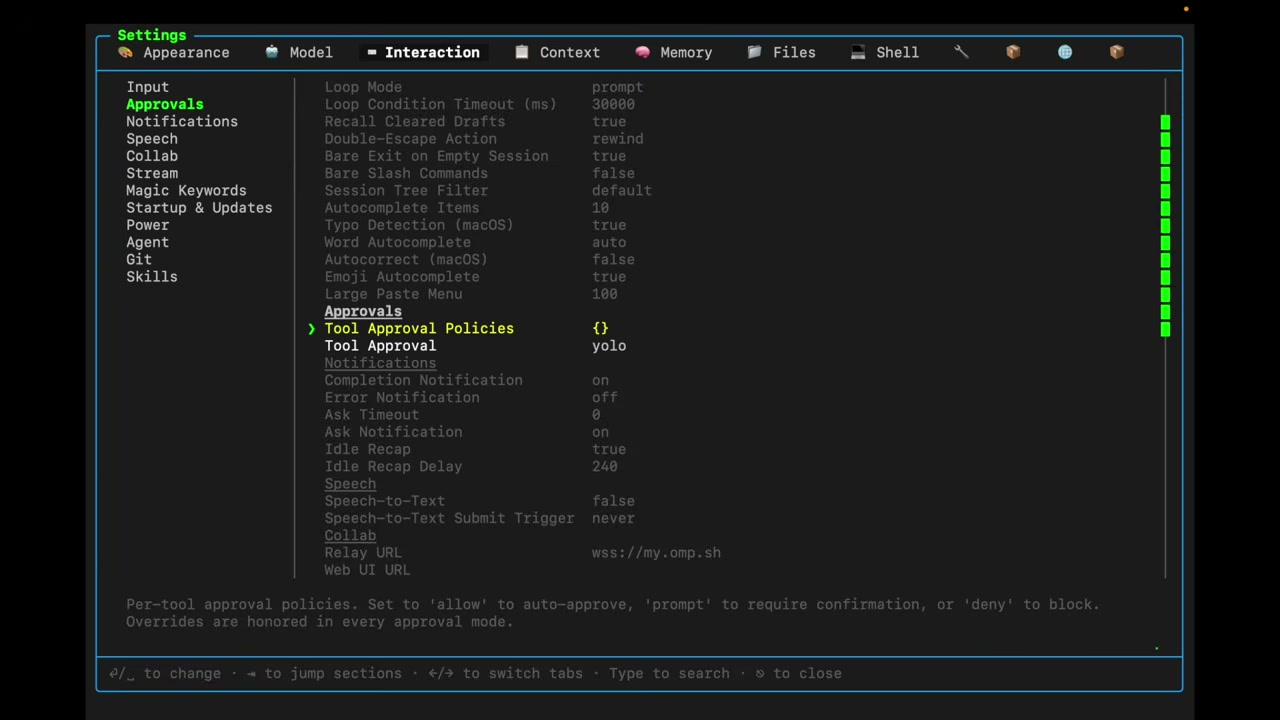Change Loop Mode prompt value
The height and width of the screenshot is (720, 1280).
tap(617, 87)
